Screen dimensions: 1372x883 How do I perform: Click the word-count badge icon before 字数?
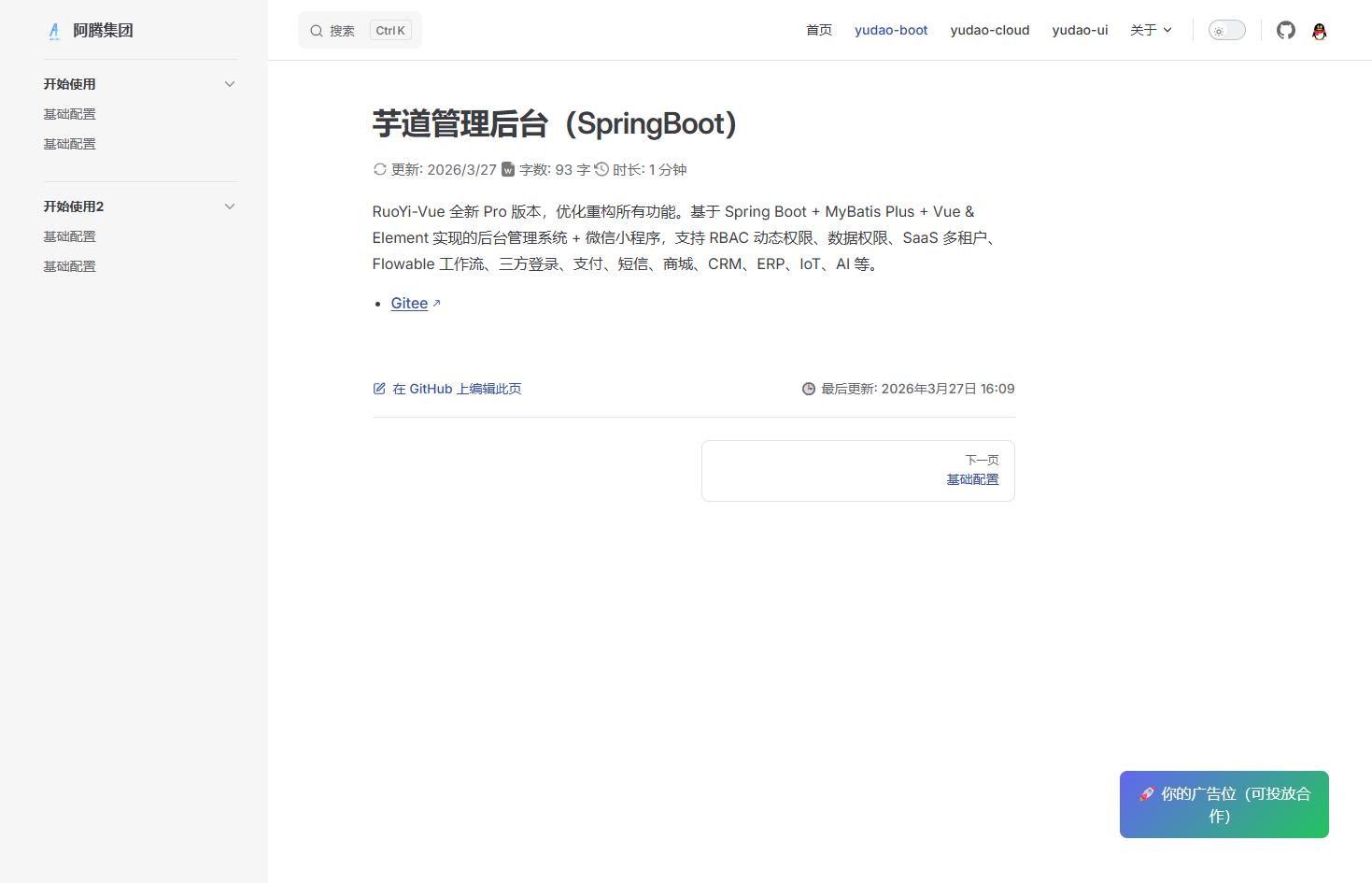507,169
